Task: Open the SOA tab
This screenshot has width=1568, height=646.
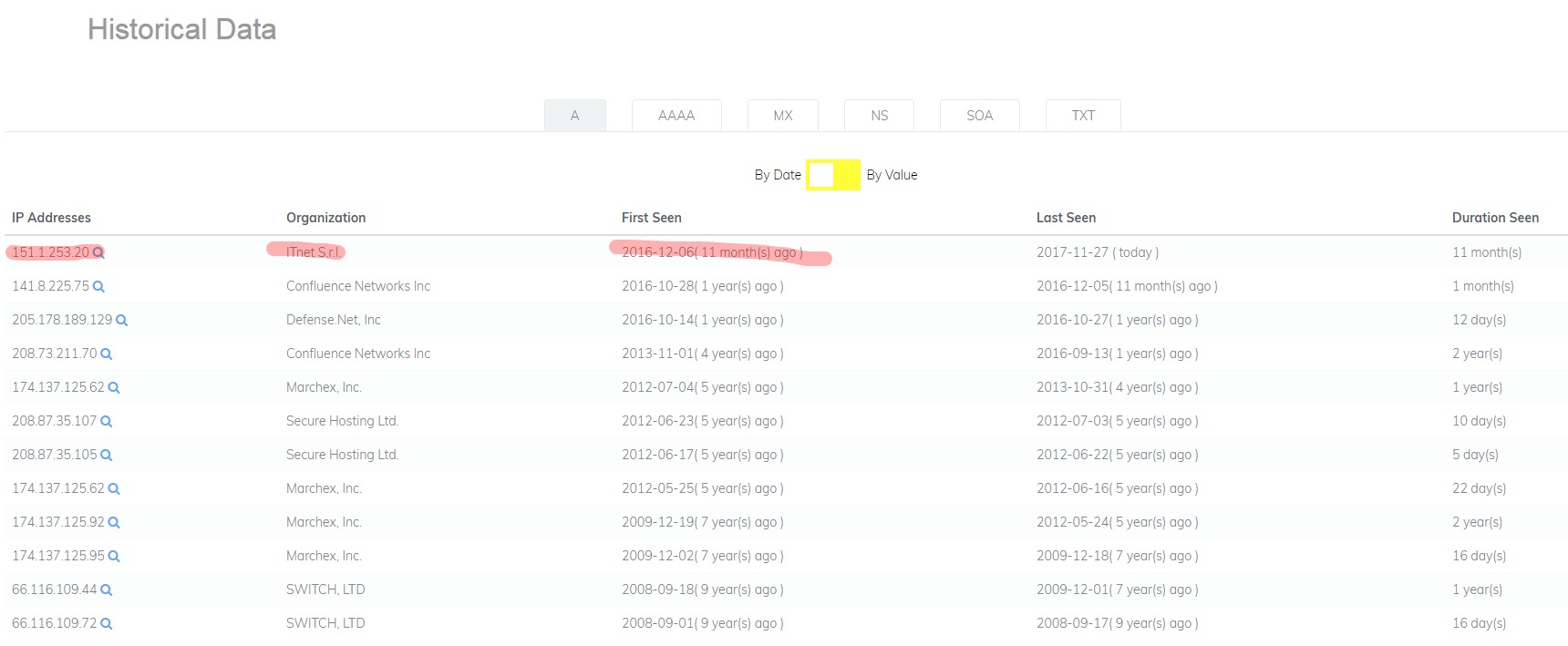Action: point(980,116)
